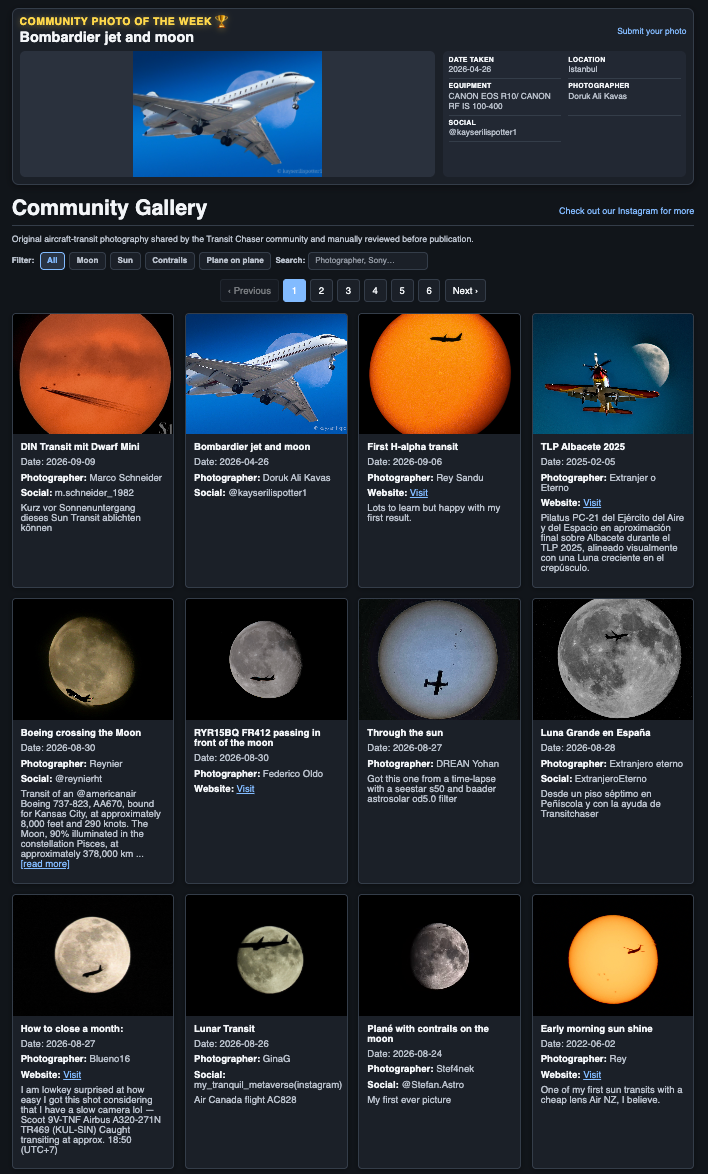The height and width of the screenshot is (1174, 708).
Task: Open the Boeing crossing the Moon photo
Action: pos(93,660)
